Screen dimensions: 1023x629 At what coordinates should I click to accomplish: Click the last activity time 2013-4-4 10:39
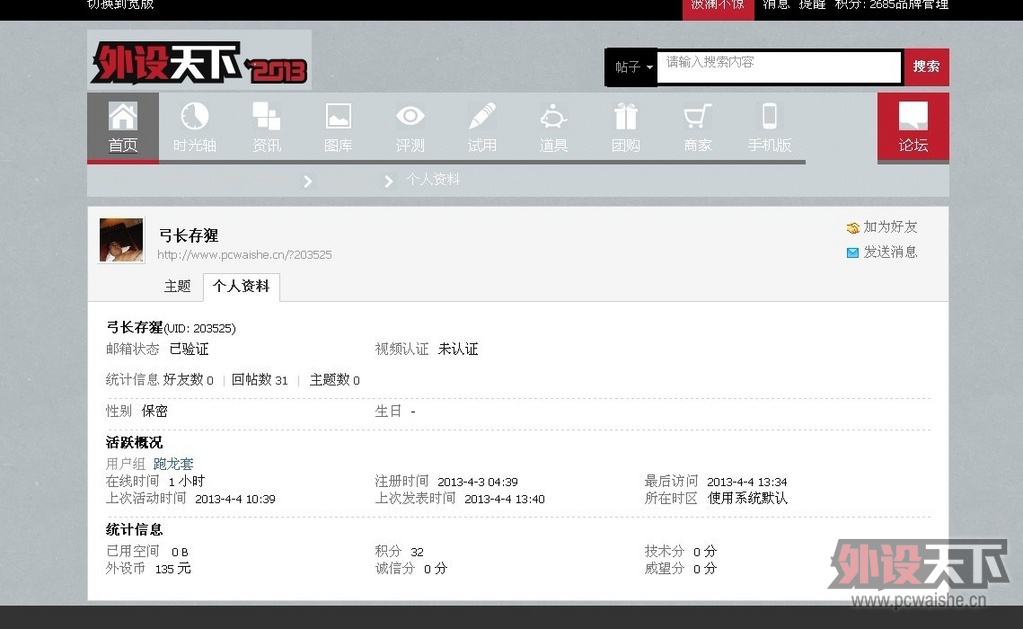[x=235, y=499]
